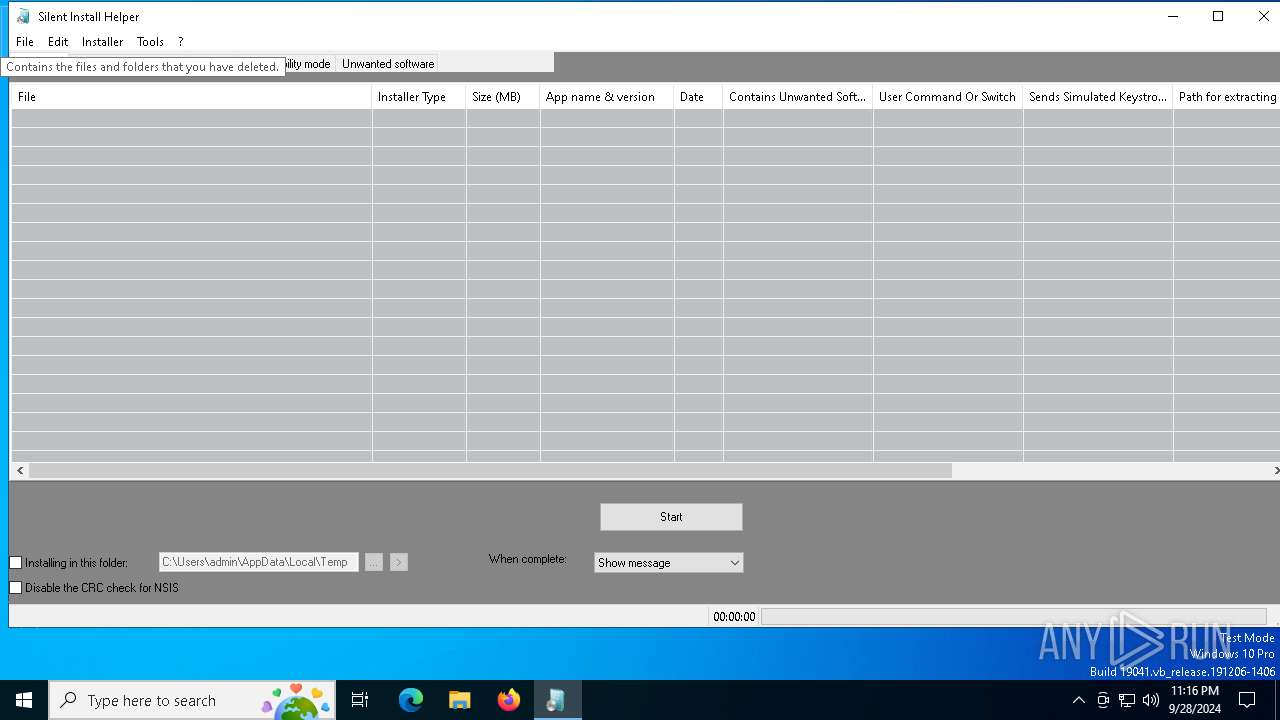Screen dimensions: 1280x720
Task: Launch Firefox from the taskbar
Action: (508, 700)
